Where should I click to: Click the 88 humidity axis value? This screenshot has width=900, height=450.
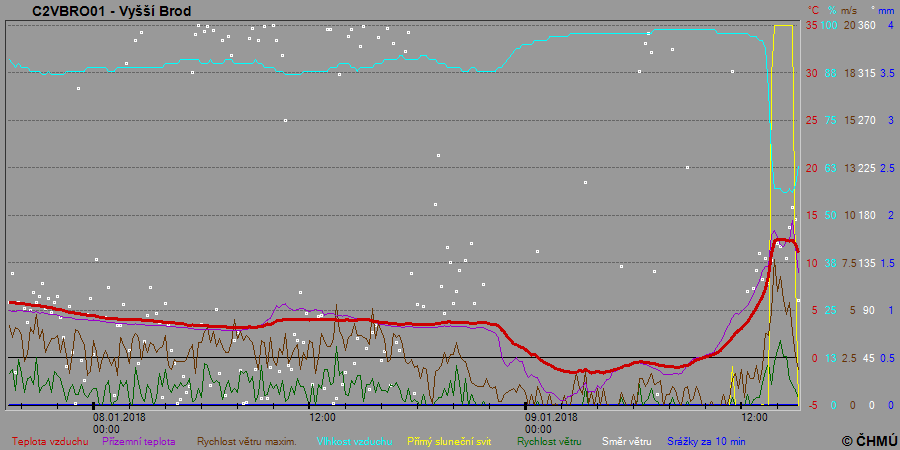point(830,73)
